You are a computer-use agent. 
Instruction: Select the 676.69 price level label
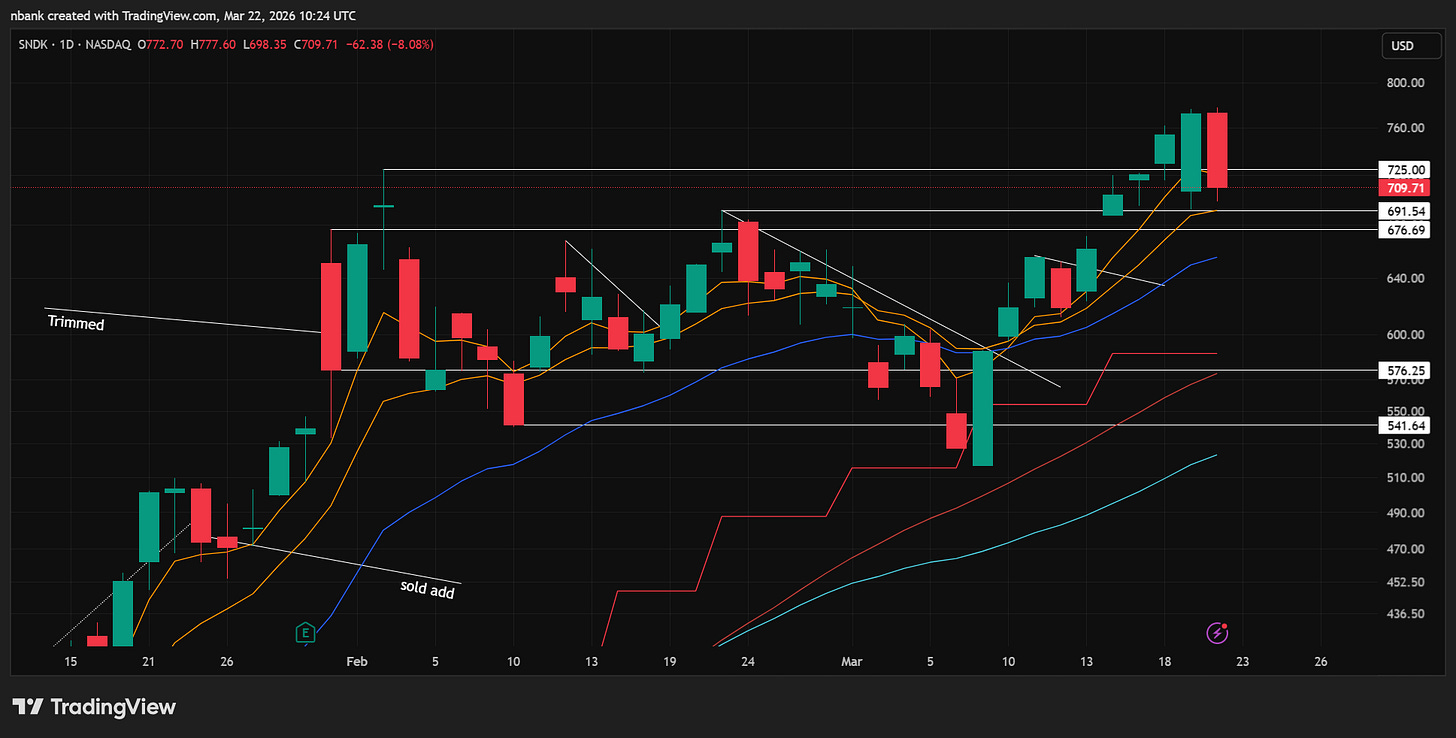(x=1404, y=230)
